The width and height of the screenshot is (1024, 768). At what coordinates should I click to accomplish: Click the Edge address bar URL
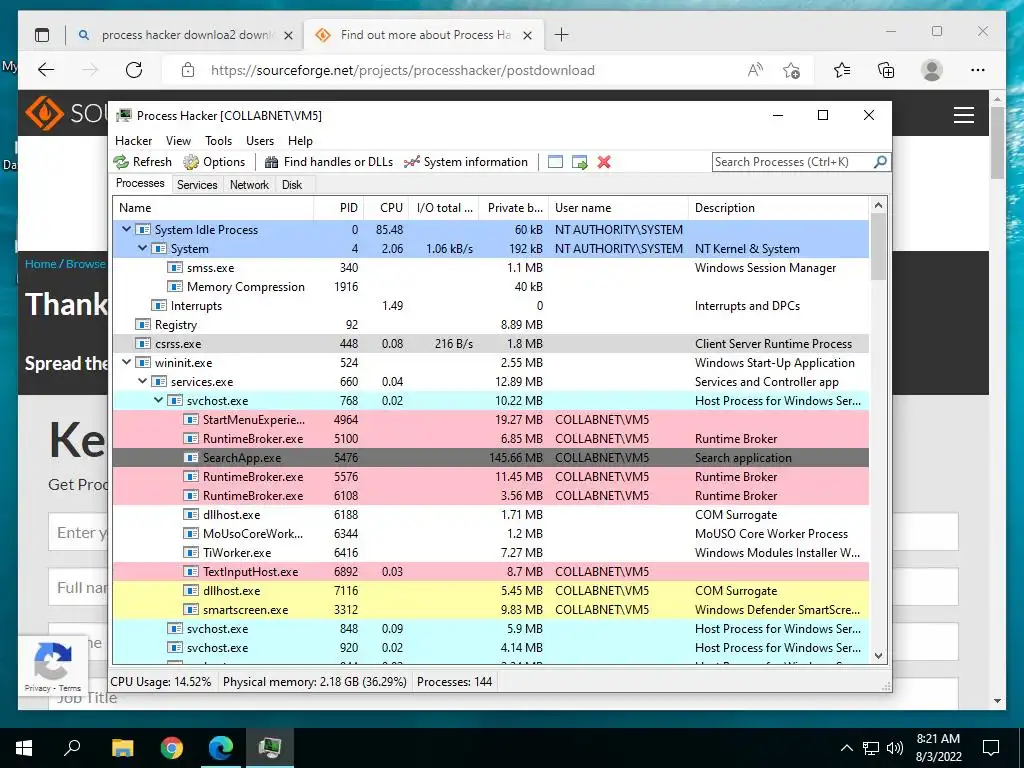click(x=402, y=71)
